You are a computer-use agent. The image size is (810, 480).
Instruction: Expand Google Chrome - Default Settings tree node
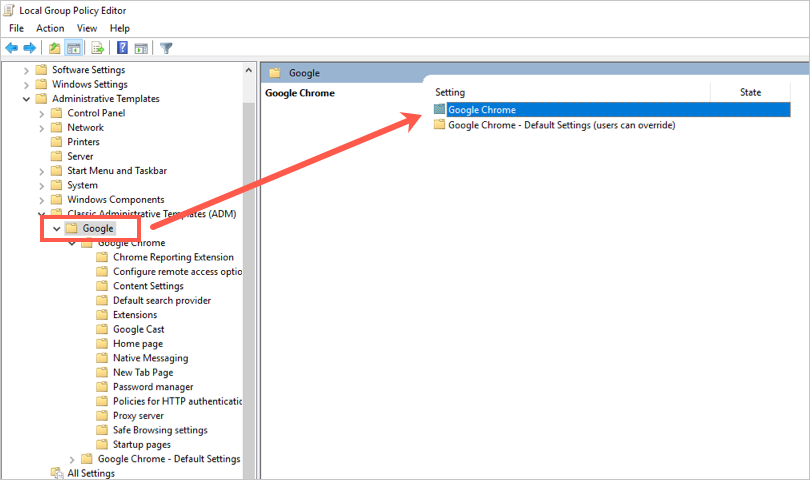pyautogui.click(x=72, y=459)
